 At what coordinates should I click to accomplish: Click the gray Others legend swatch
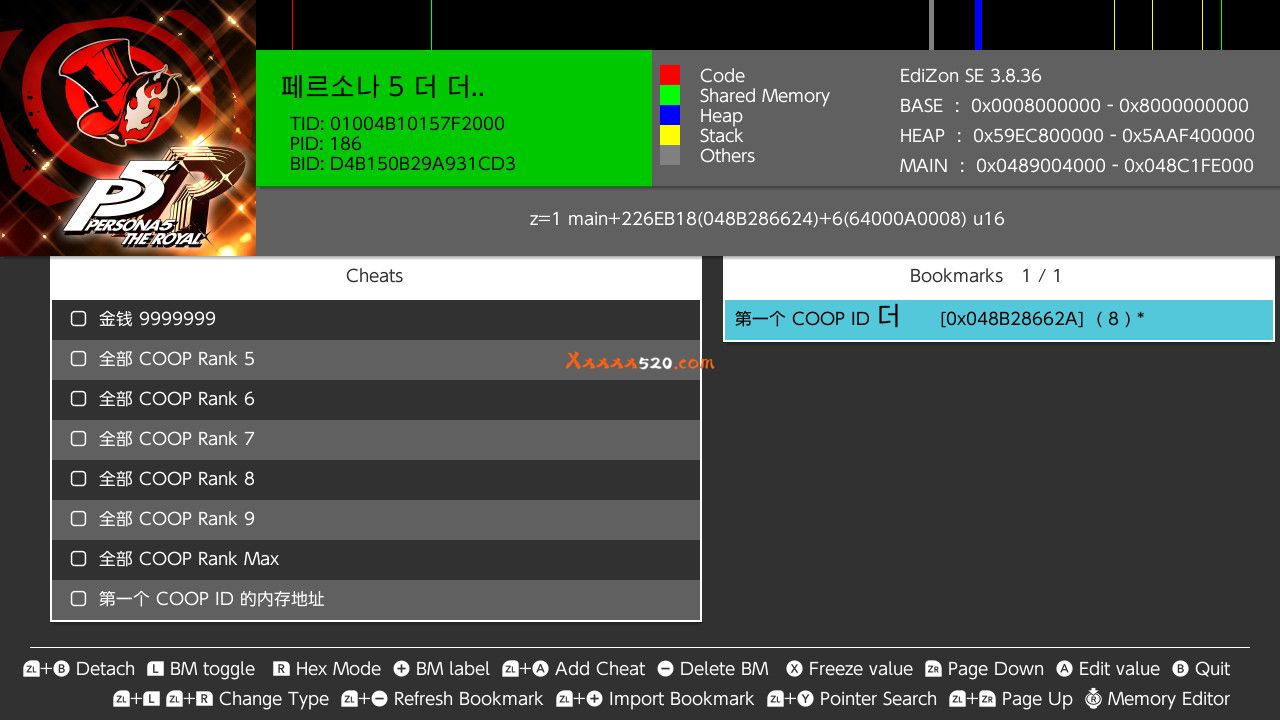670,155
